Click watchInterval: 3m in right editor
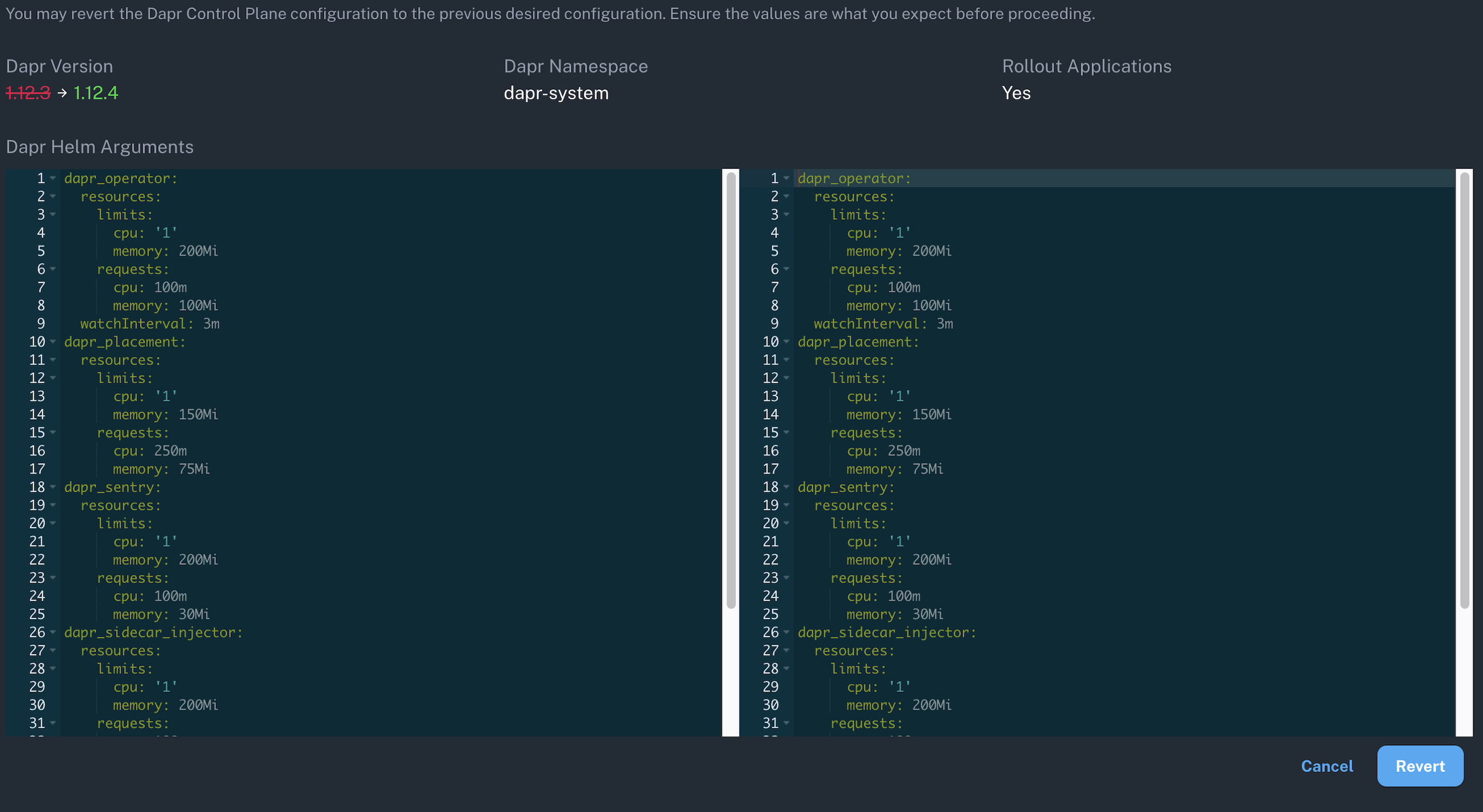The height and width of the screenshot is (812, 1483). click(883, 323)
